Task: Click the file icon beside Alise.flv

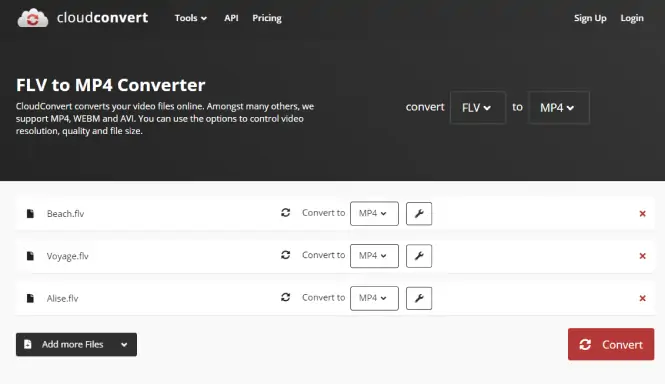Action: (30, 298)
